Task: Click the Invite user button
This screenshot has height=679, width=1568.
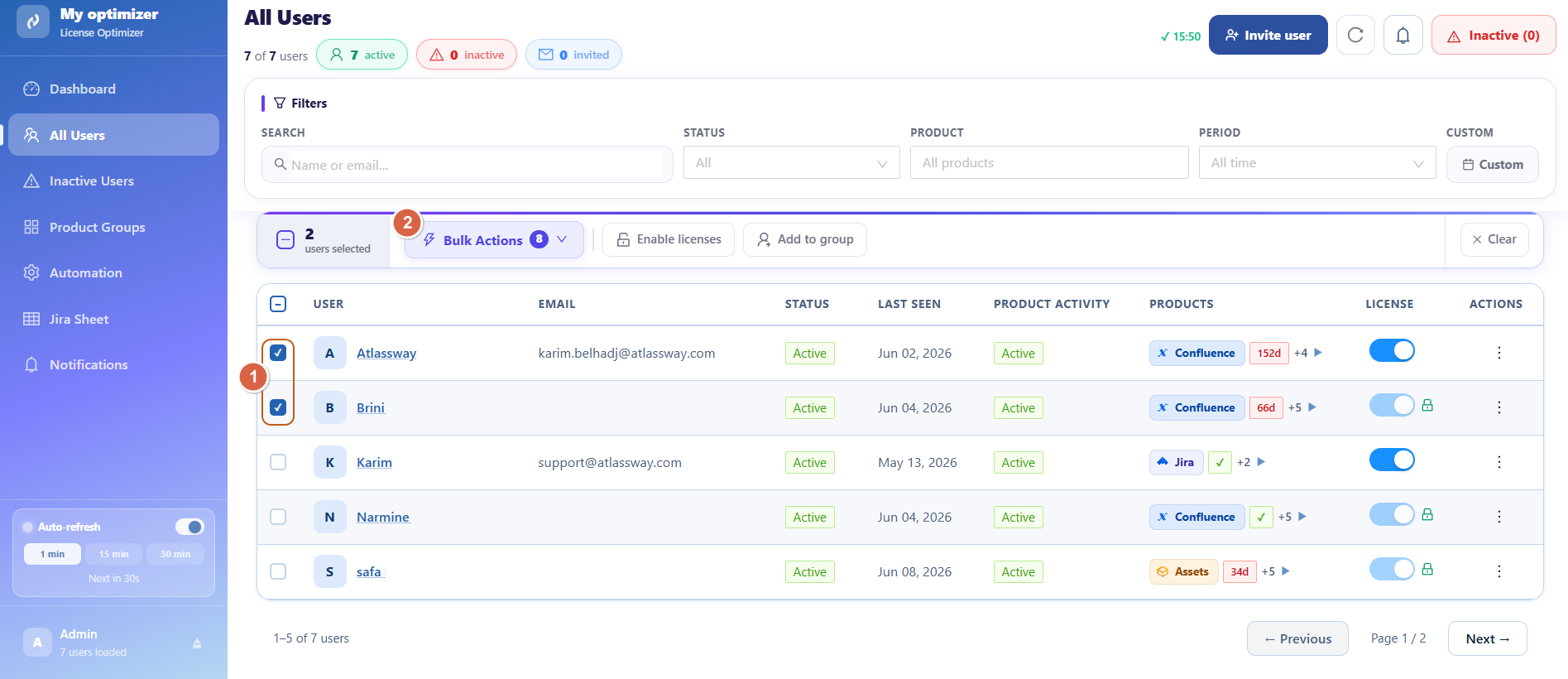Action: click(1268, 35)
